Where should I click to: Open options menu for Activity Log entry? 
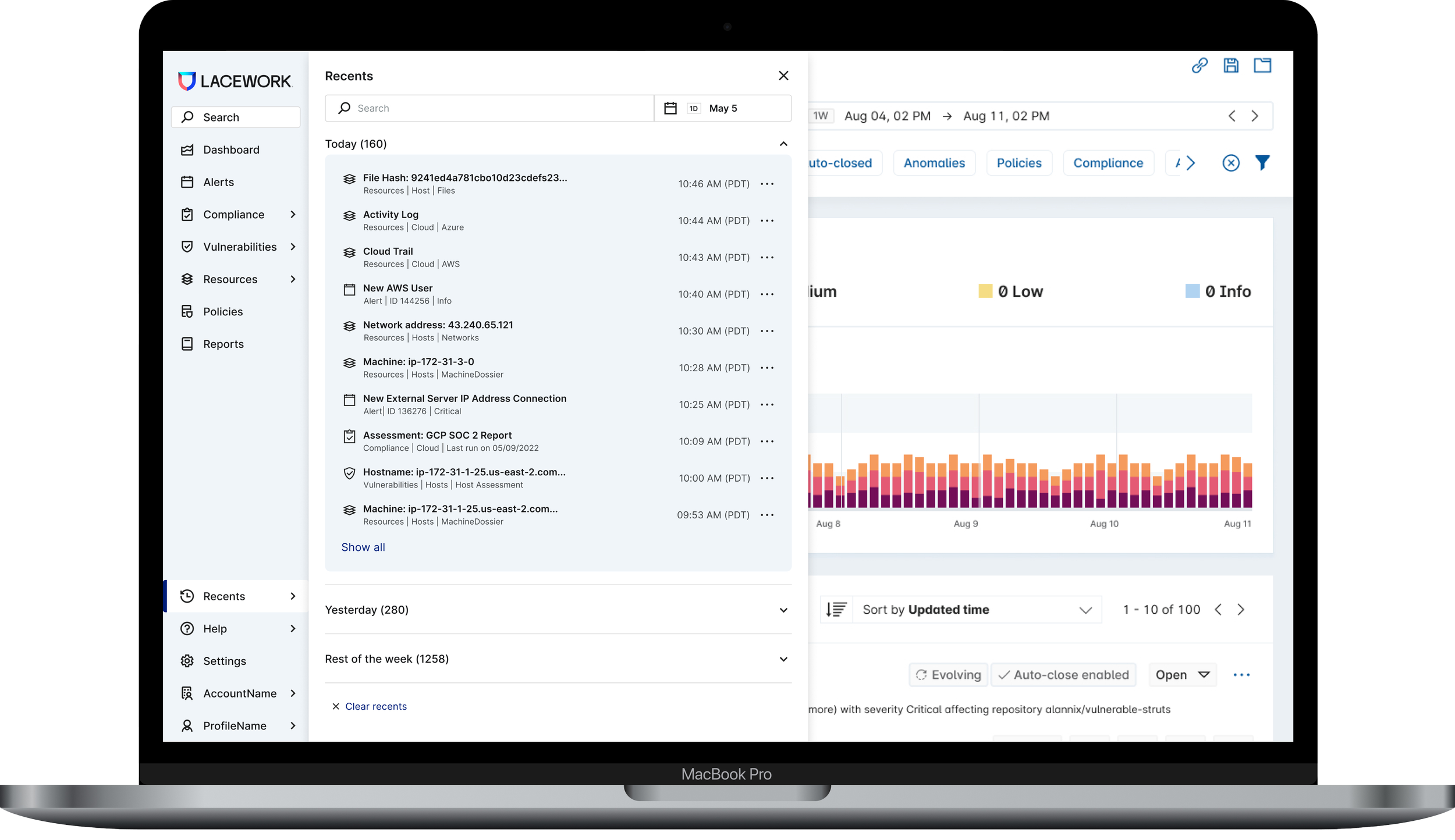coord(767,220)
